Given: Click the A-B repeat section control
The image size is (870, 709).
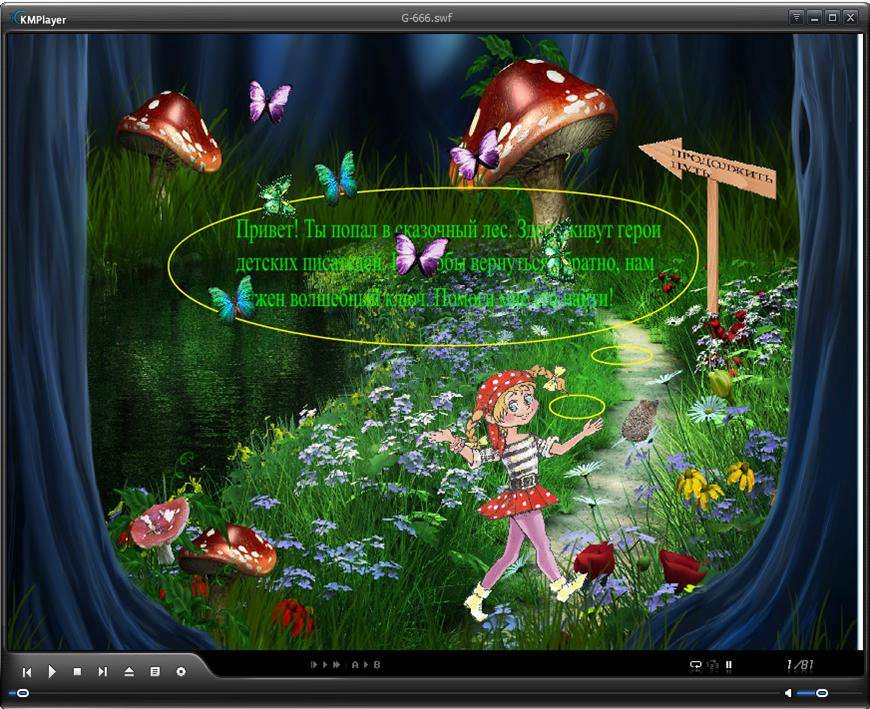Looking at the screenshot, I should [x=365, y=664].
